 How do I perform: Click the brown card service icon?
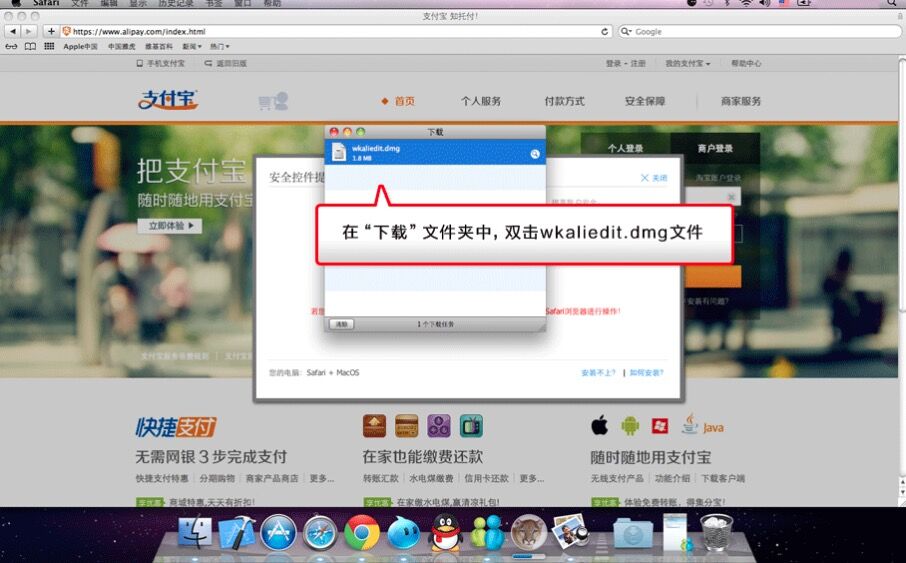tap(406, 426)
